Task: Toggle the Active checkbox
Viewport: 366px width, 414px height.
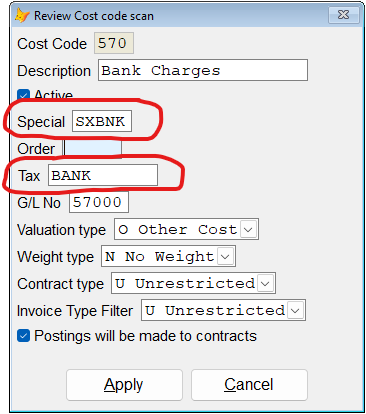Action: (23, 94)
